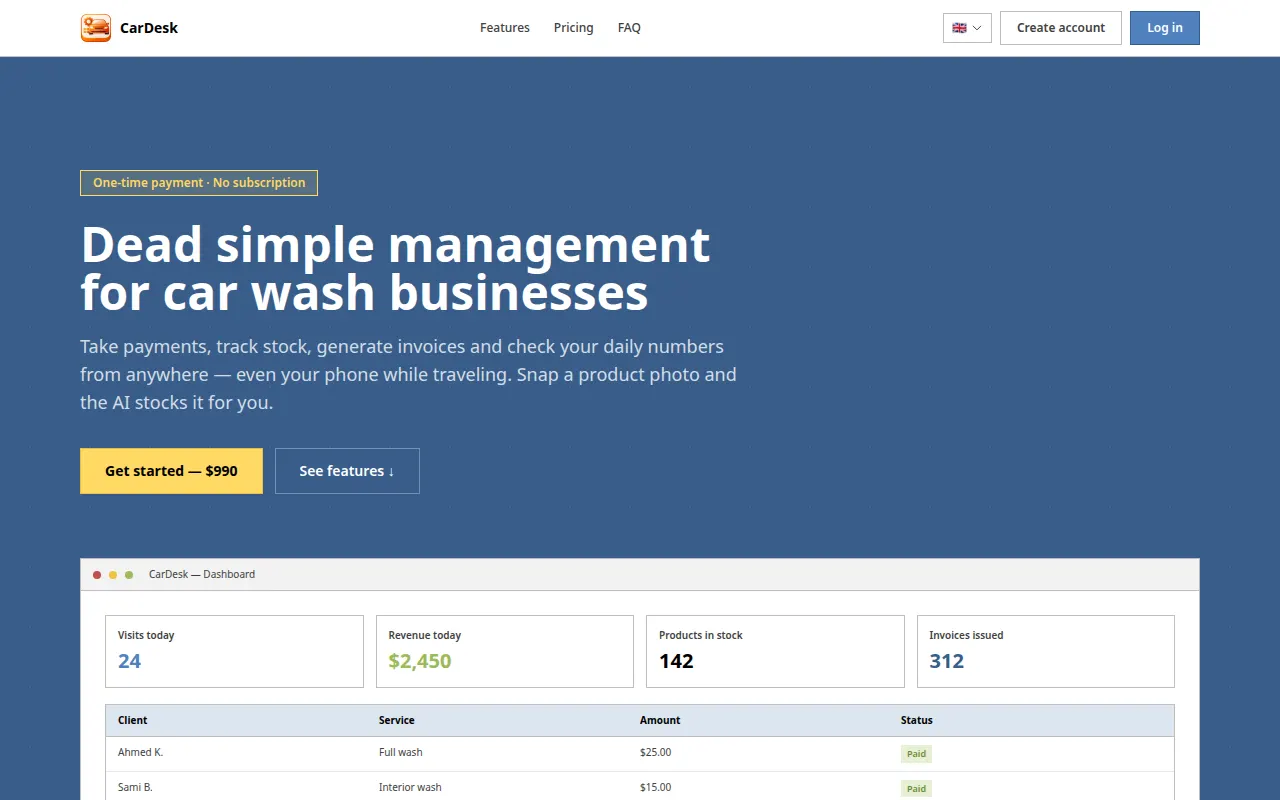Click the Products in stock 142 value
This screenshot has height=800, width=1280.
pos(676,661)
